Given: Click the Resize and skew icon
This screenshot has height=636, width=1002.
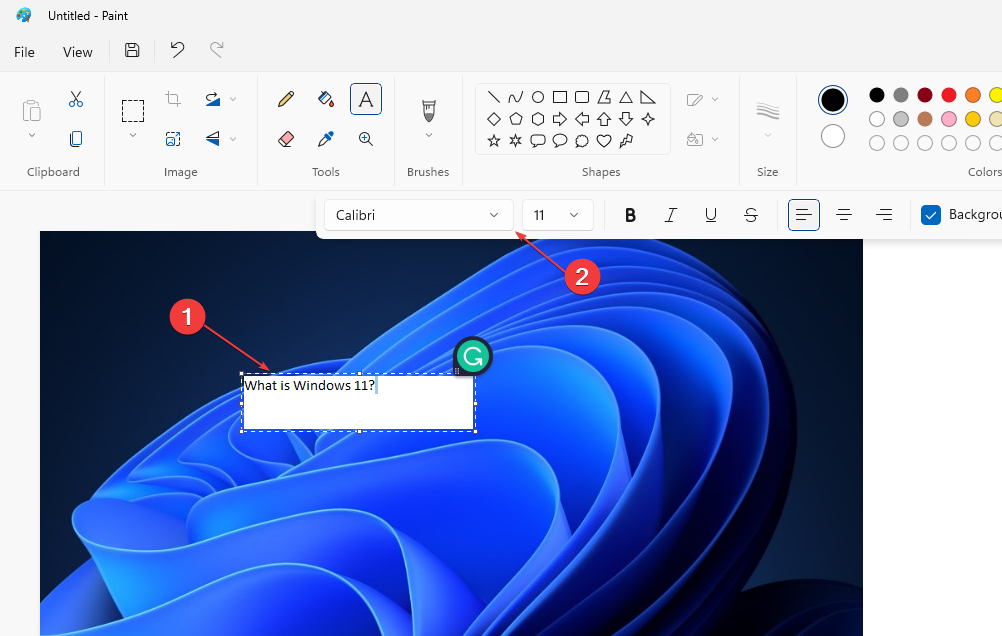Looking at the screenshot, I should [173, 139].
